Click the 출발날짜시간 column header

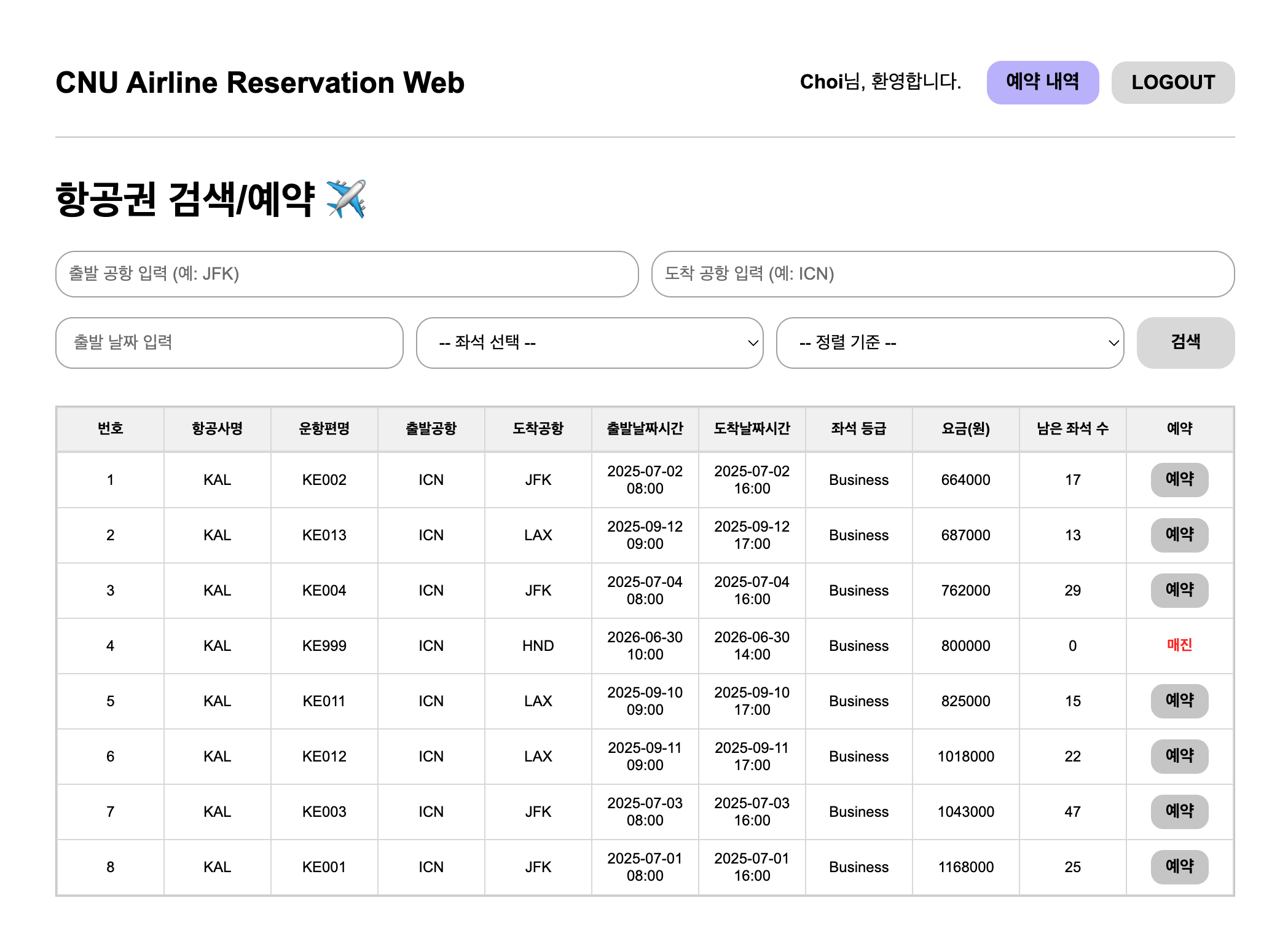[x=645, y=428]
